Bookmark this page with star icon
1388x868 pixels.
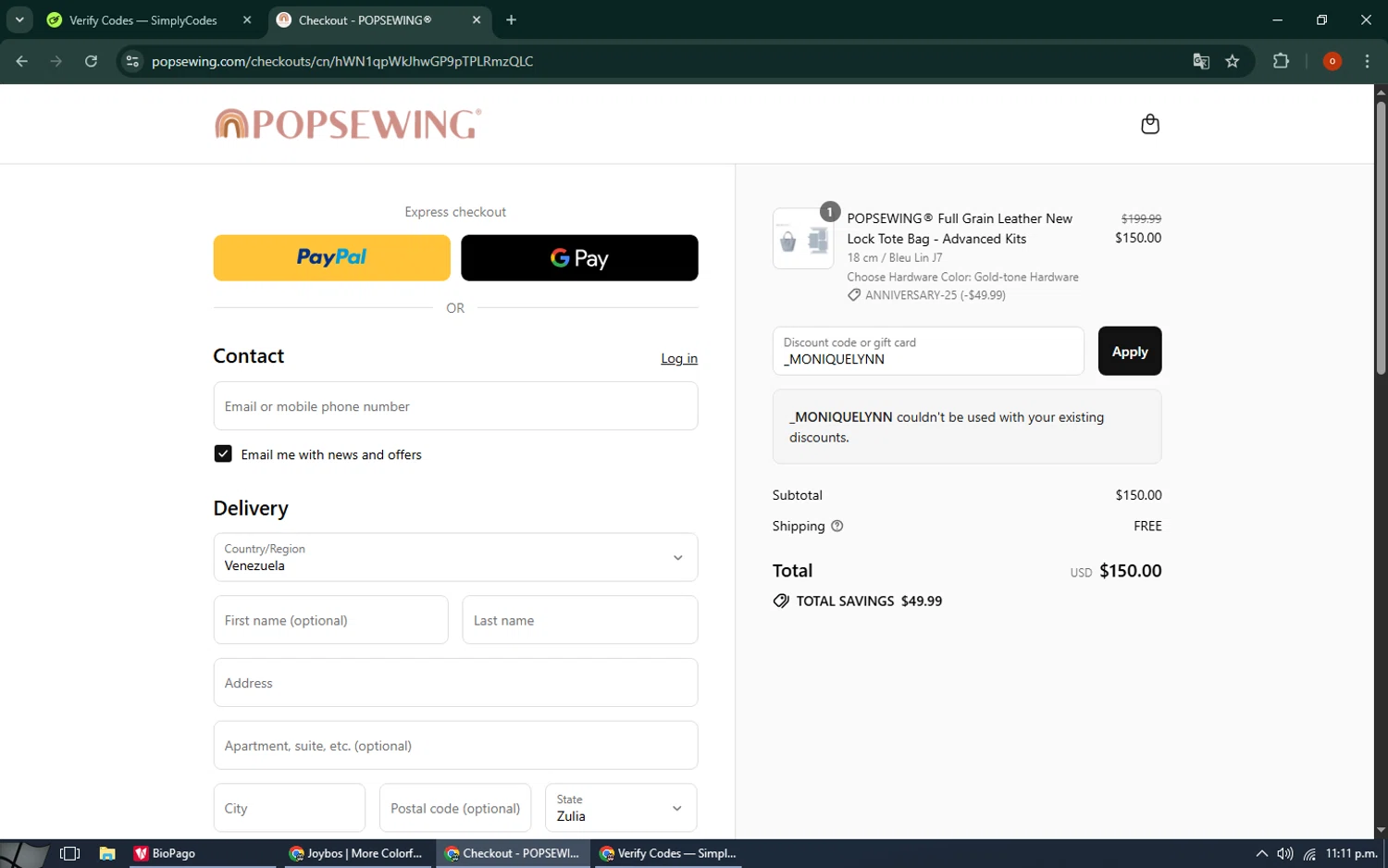[x=1233, y=61]
